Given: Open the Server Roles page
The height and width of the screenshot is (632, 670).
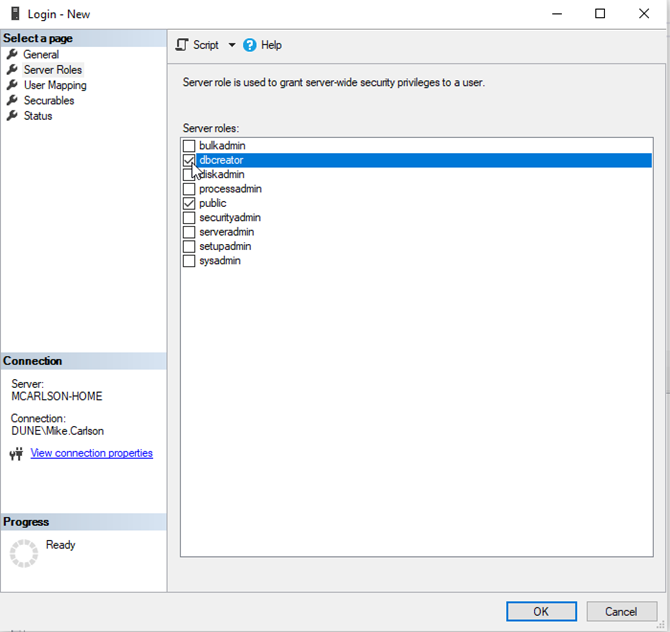Looking at the screenshot, I should tap(52, 70).
